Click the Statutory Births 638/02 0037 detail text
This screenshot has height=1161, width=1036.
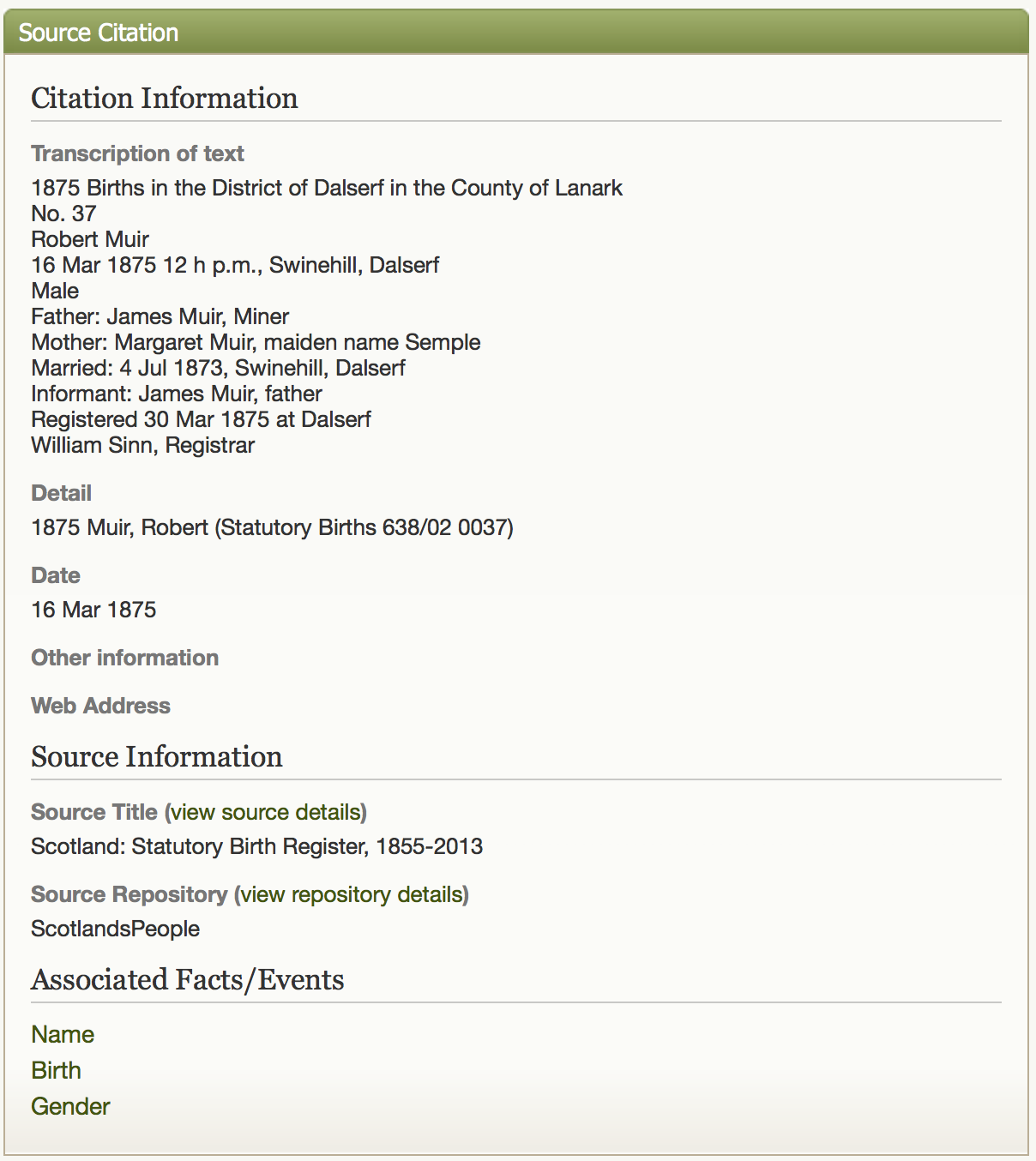pos(365,527)
